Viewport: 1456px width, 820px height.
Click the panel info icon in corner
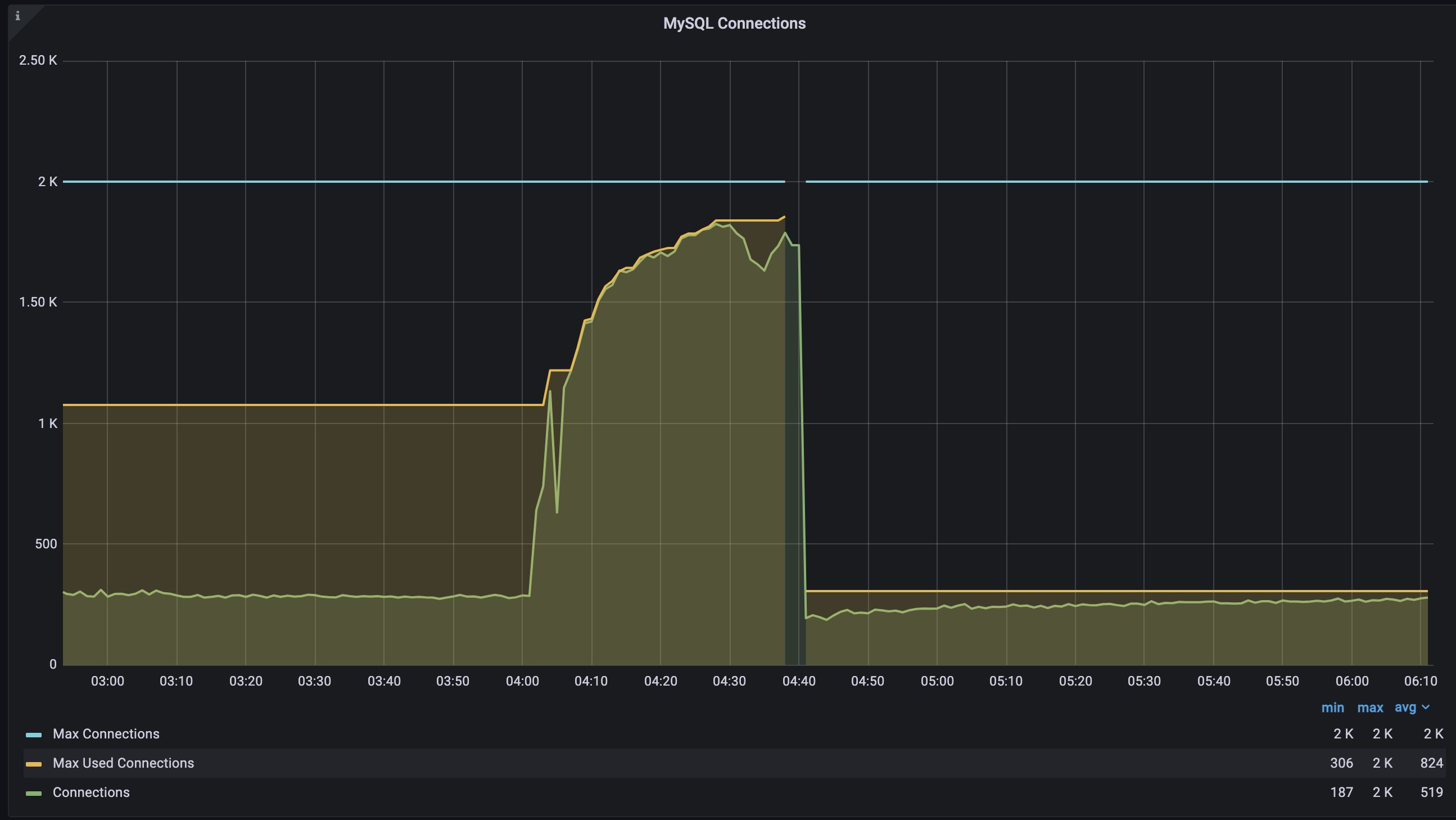tap(17, 16)
